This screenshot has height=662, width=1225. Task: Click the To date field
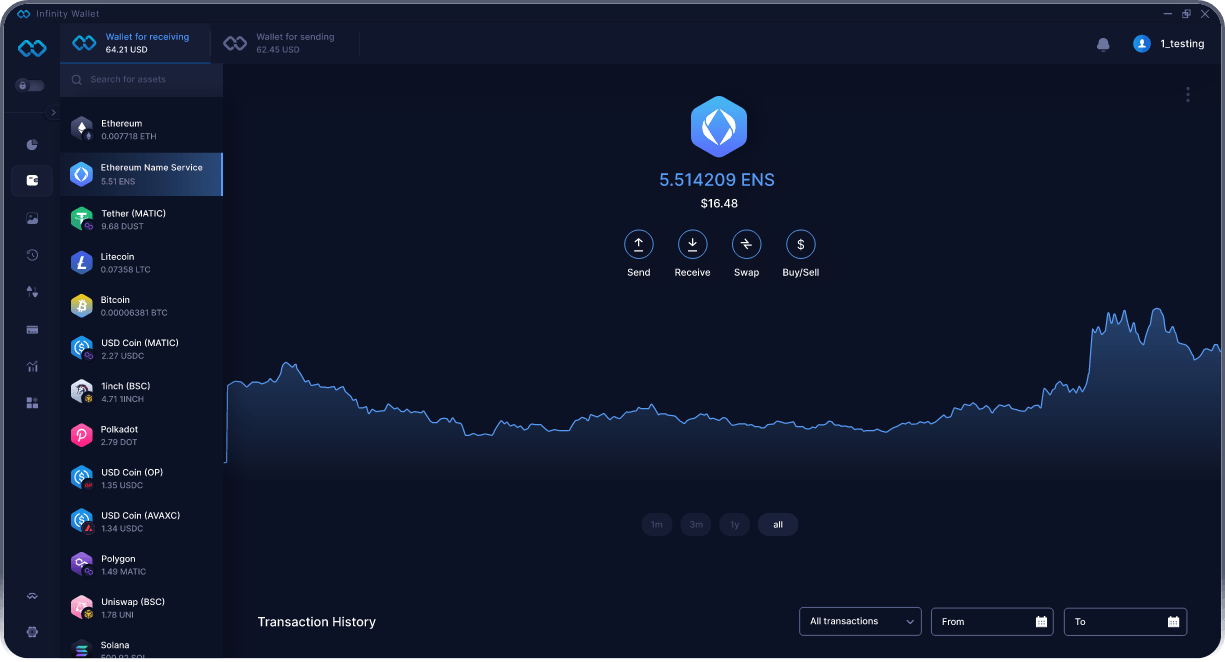point(1125,621)
